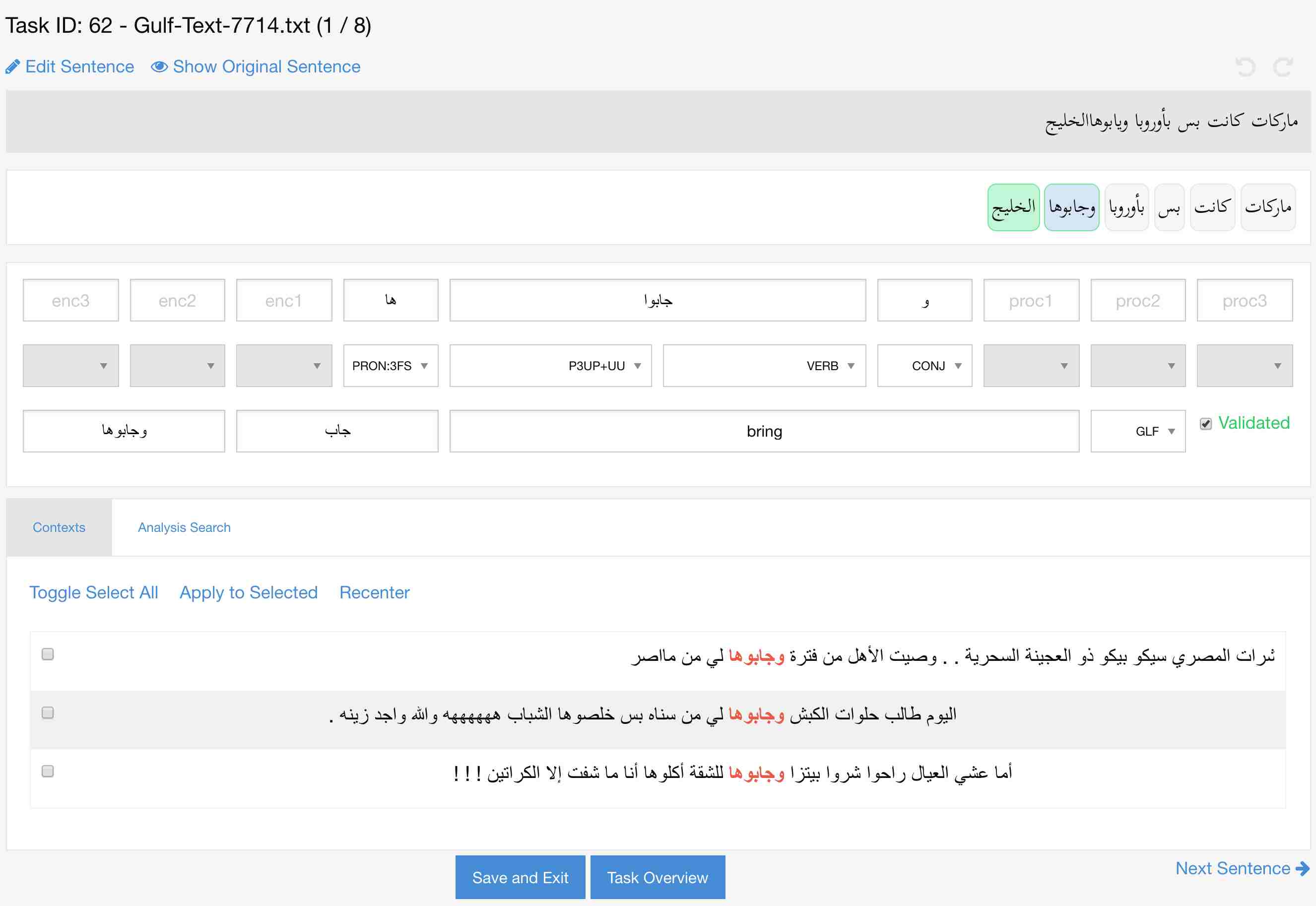Expand the PRON:3FS dropdown
The image size is (1316, 906).
pyautogui.click(x=391, y=366)
